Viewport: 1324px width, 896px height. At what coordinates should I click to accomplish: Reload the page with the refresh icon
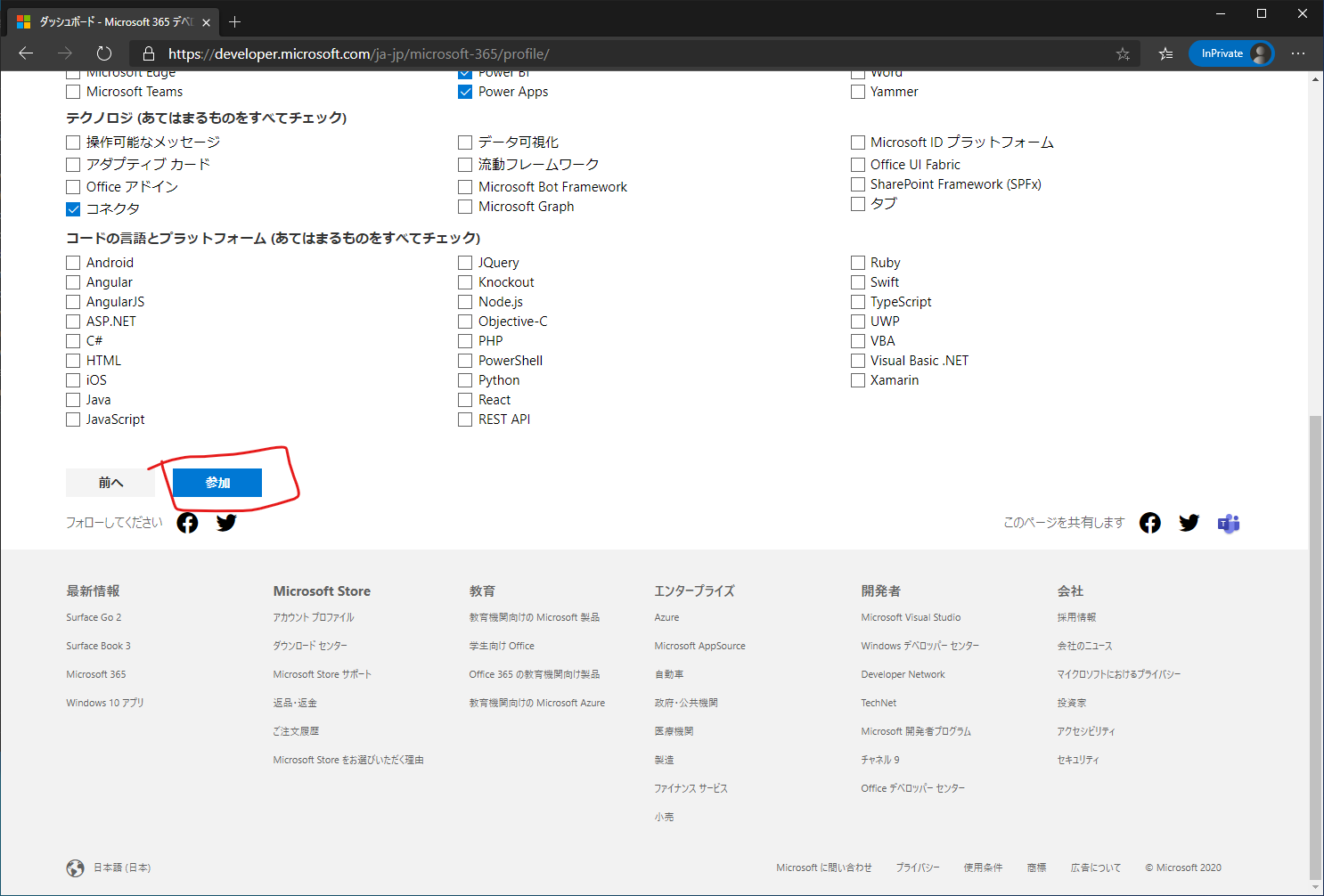(104, 53)
